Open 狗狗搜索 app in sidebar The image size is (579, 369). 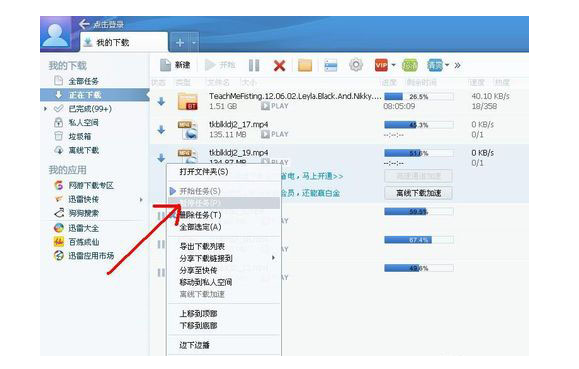point(83,213)
